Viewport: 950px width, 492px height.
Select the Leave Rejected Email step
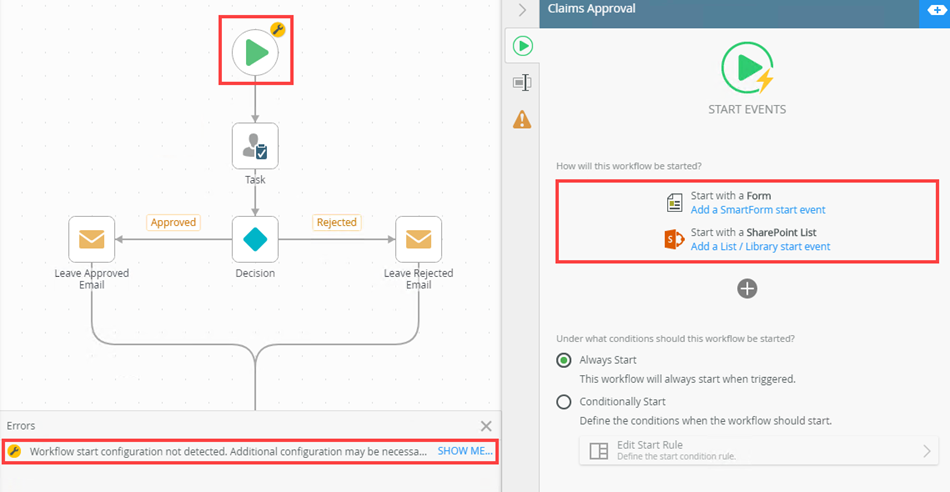pyautogui.click(x=419, y=239)
